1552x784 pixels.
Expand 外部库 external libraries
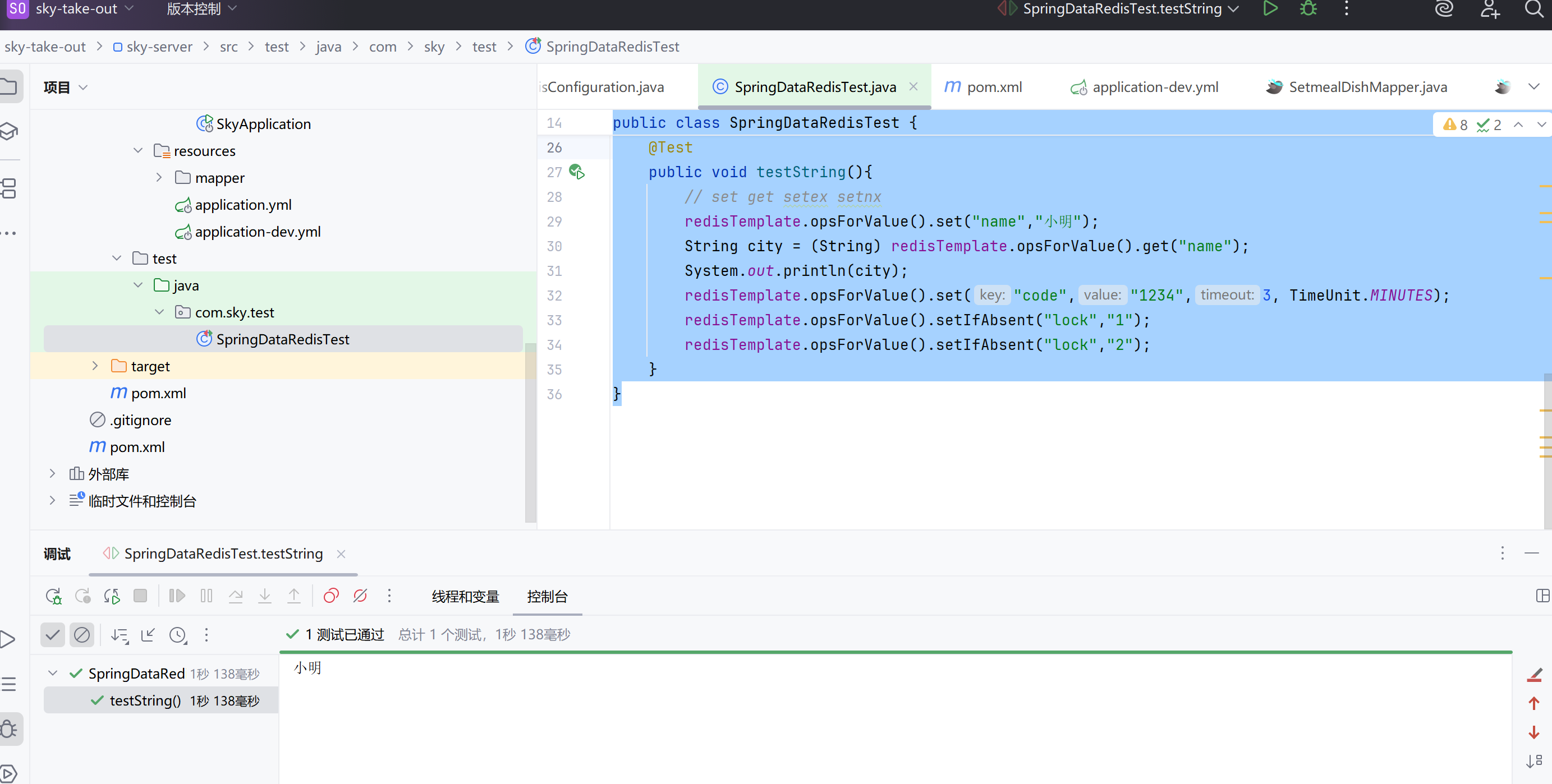click(x=52, y=474)
